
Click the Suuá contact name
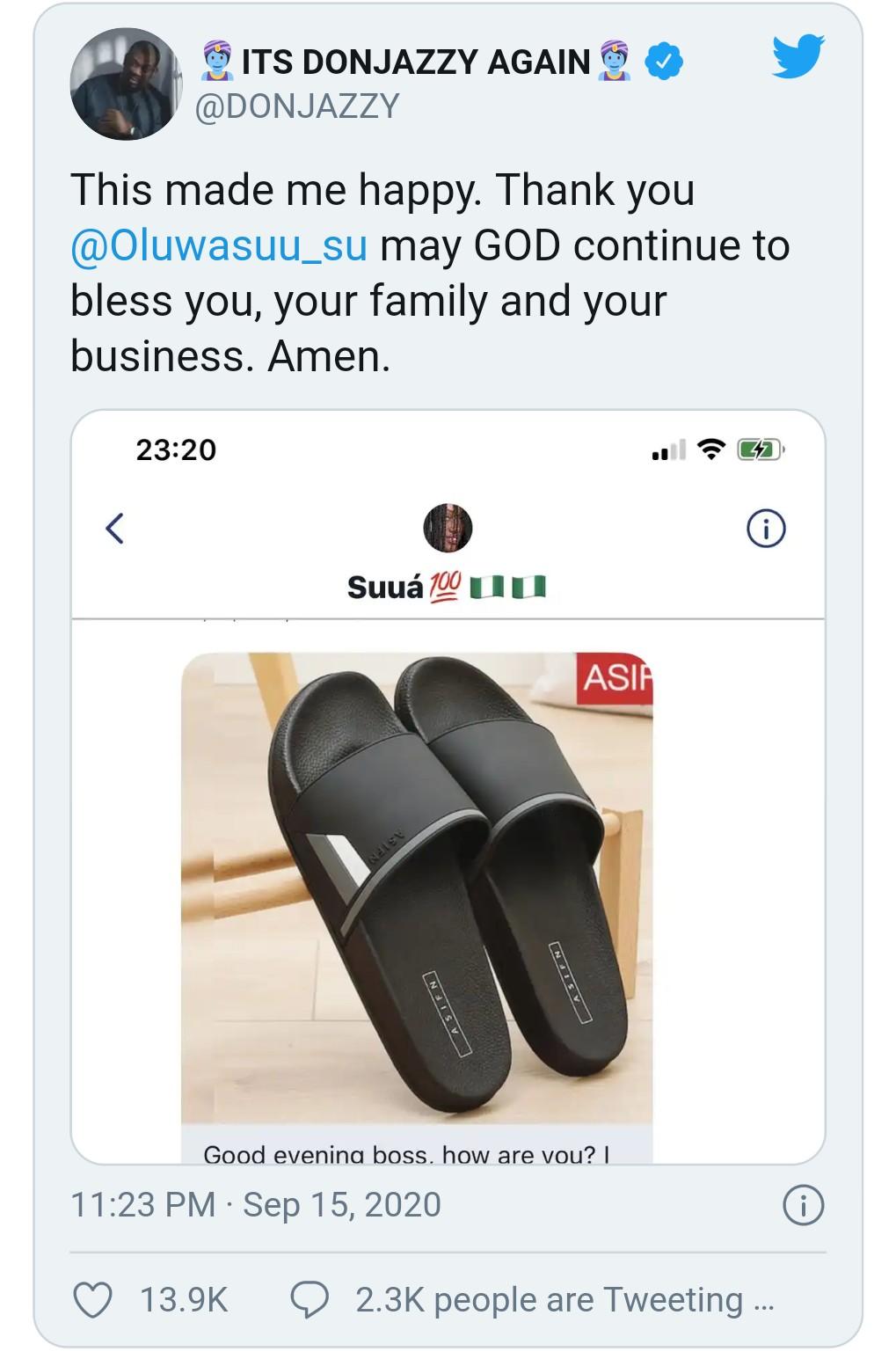pyautogui.click(x=385, y=587)
